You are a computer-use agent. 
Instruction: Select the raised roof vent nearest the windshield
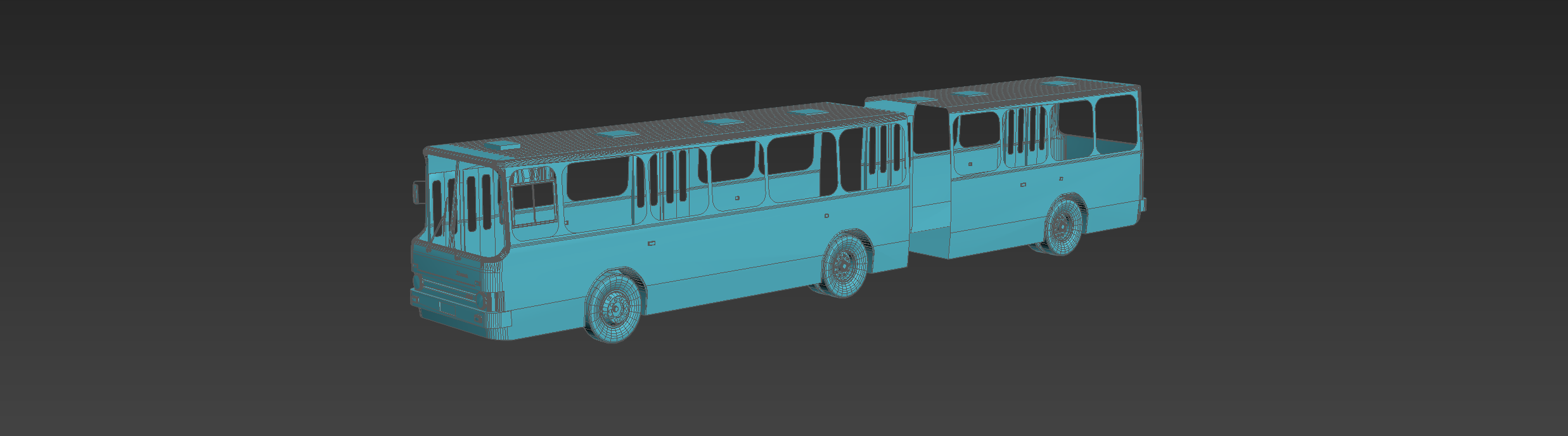503,146
